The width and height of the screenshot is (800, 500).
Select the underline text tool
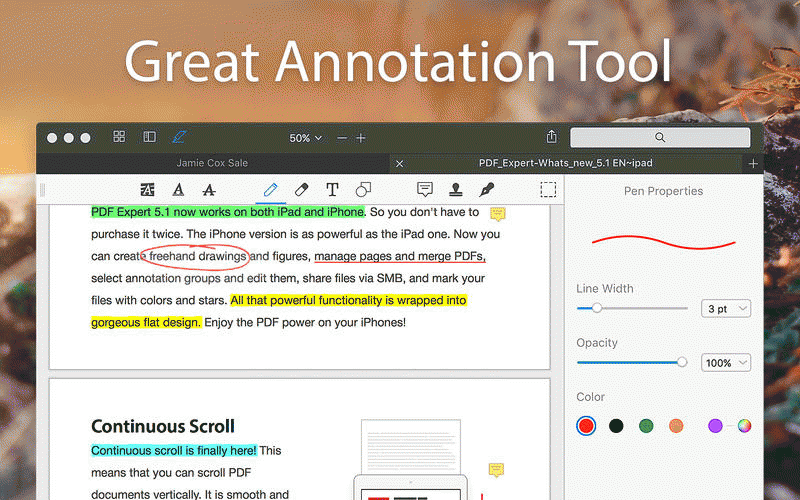178,190
